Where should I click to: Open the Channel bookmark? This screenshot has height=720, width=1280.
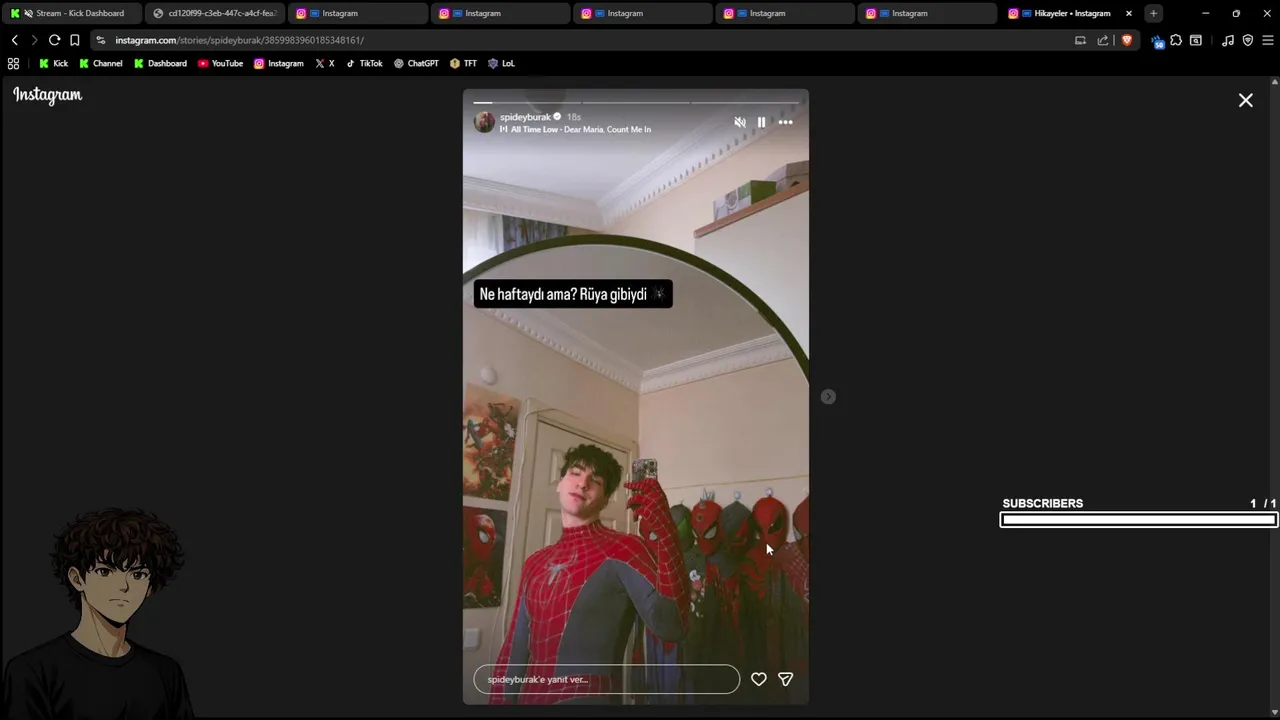tap(100, 63)
